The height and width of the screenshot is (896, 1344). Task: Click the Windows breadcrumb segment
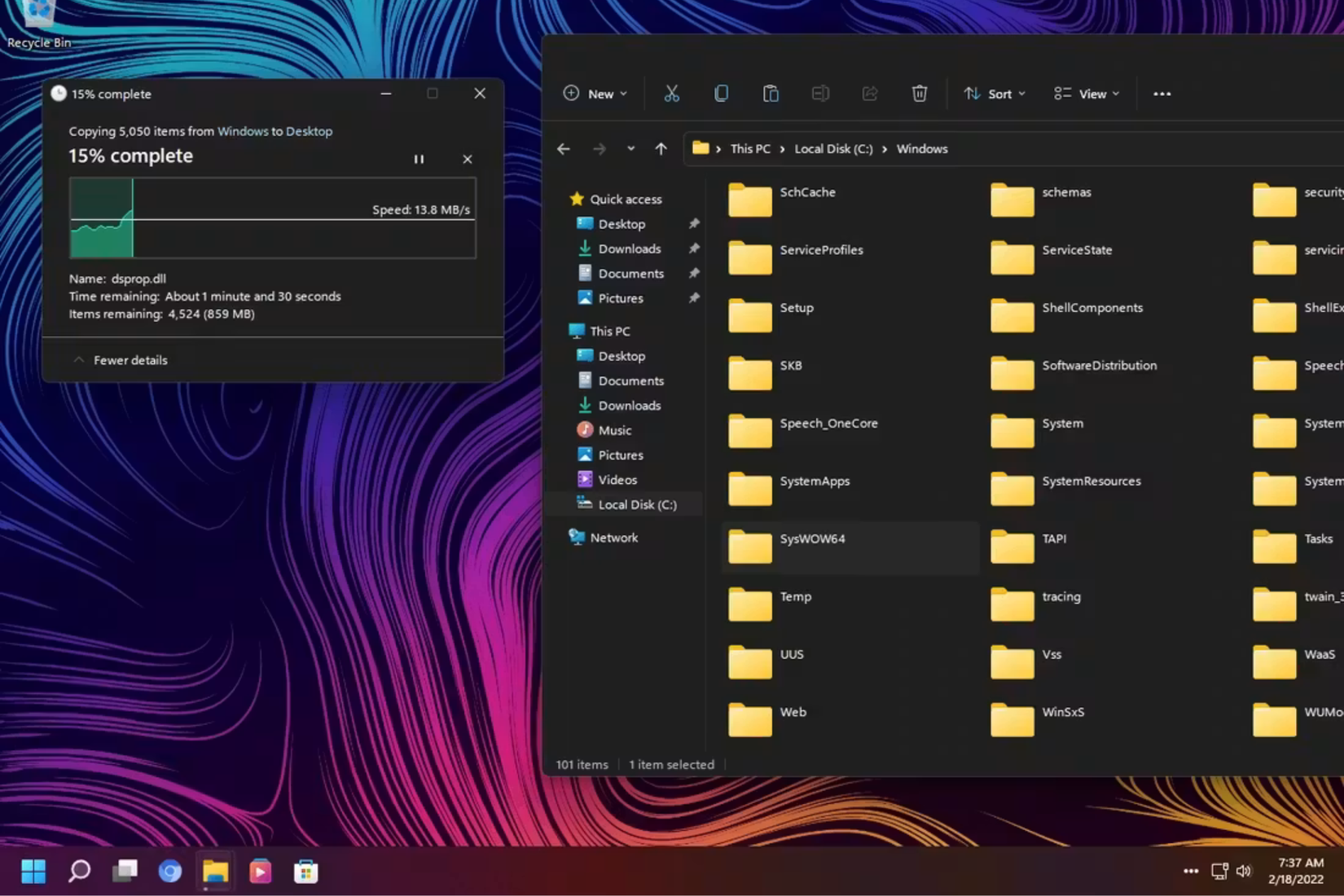pos(922,149)
